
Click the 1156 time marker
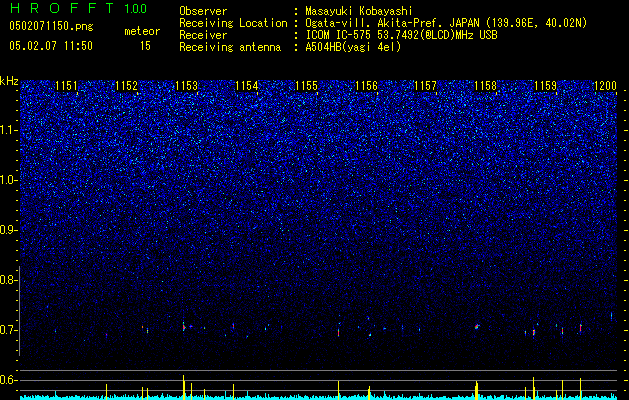coord(367,86)
